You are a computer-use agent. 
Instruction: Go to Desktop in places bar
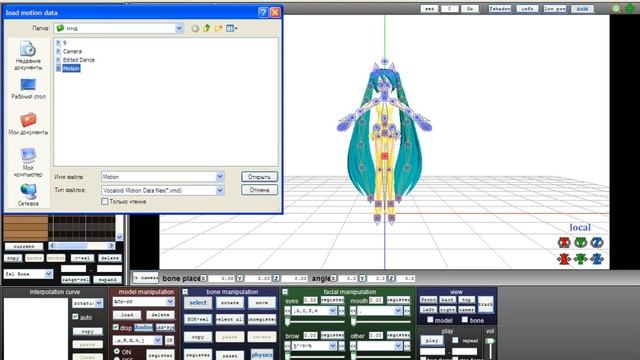pyautogui.click(x=28, y=89)
